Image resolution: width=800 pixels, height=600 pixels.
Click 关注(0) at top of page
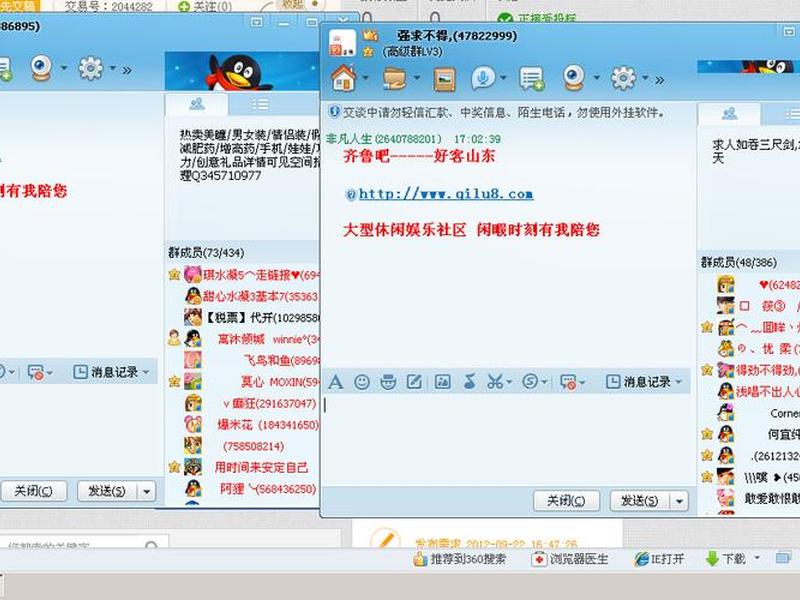coord(205,7)
